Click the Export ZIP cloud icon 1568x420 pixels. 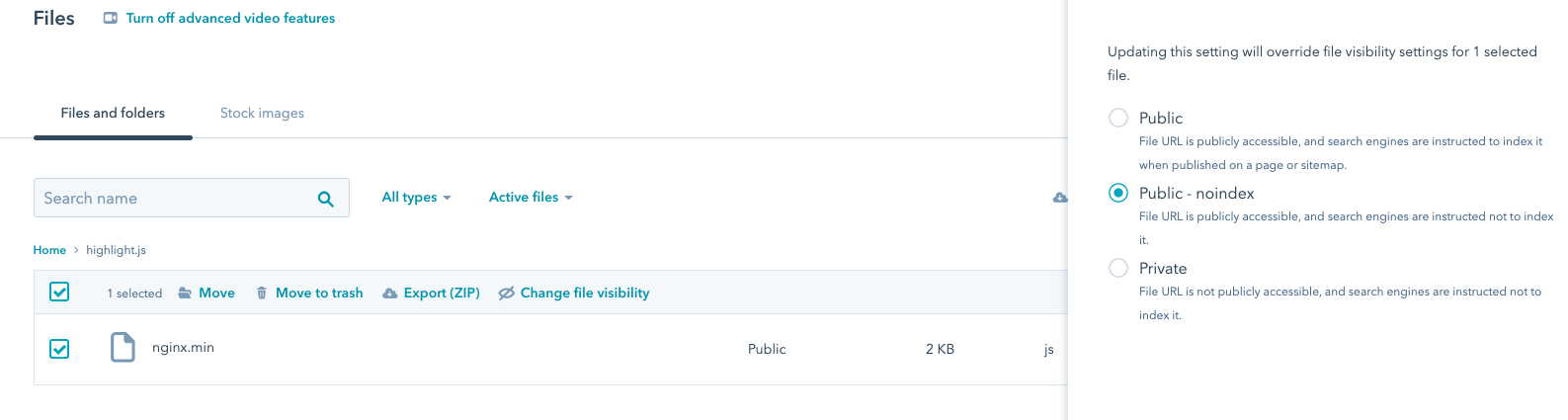[x=390, y=294]
